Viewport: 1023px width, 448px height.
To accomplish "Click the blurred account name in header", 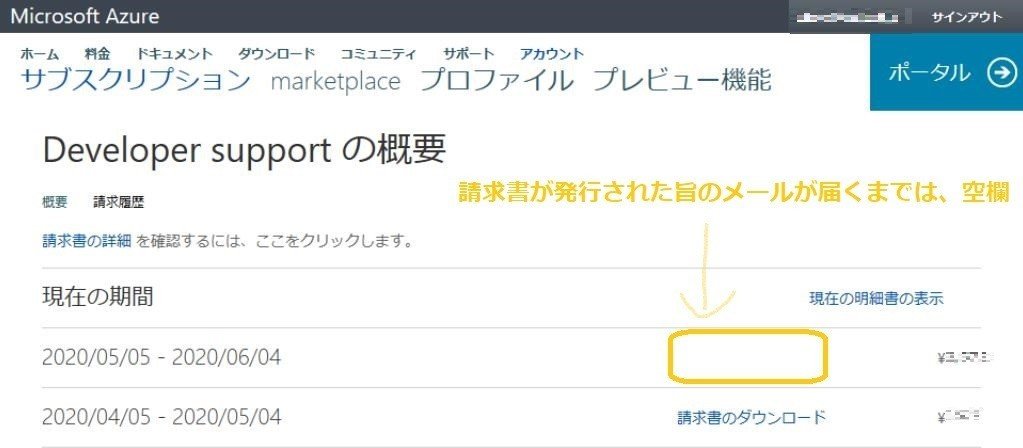I will coord(849,18).
